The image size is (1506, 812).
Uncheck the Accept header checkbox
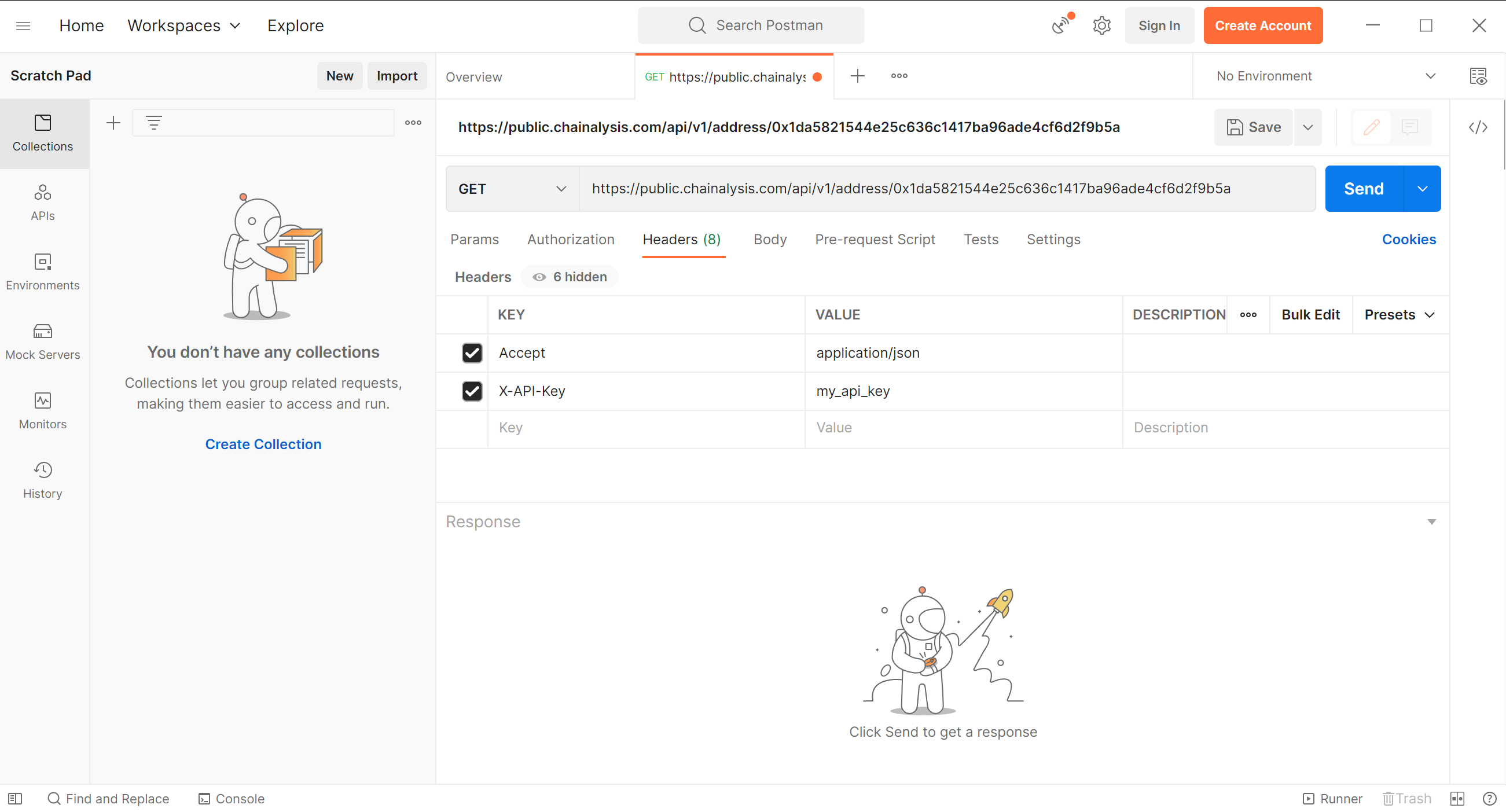point(472,352)
